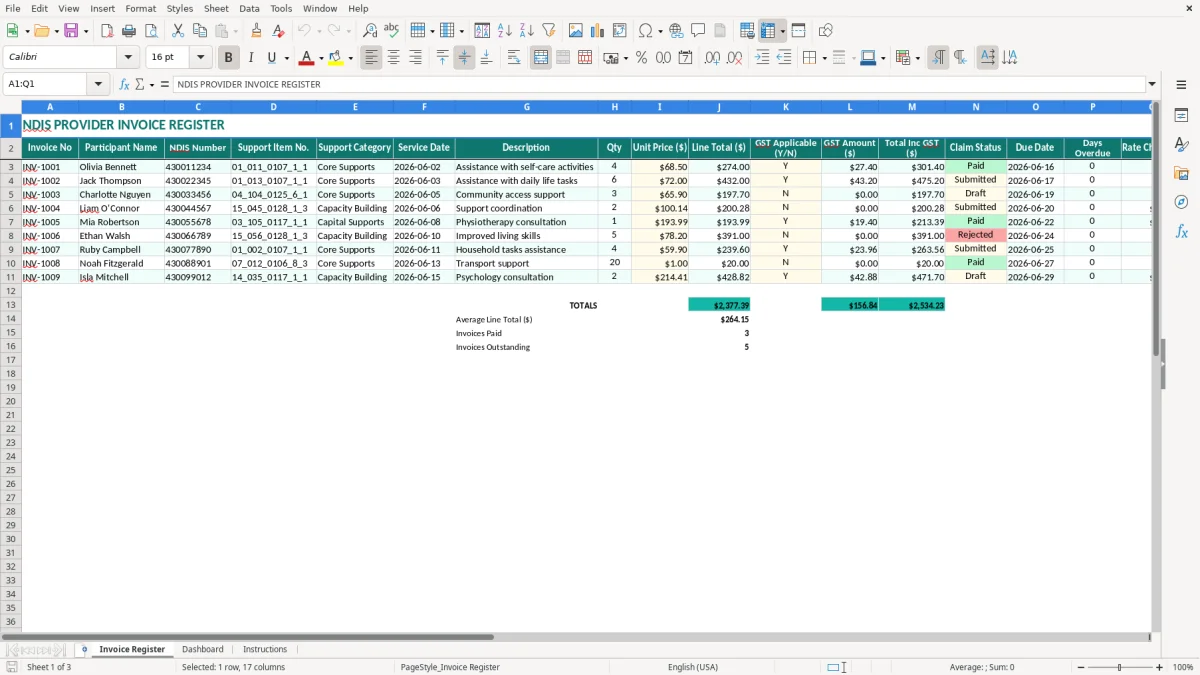Open the Font Size dropdown

[x=200, y=58]
